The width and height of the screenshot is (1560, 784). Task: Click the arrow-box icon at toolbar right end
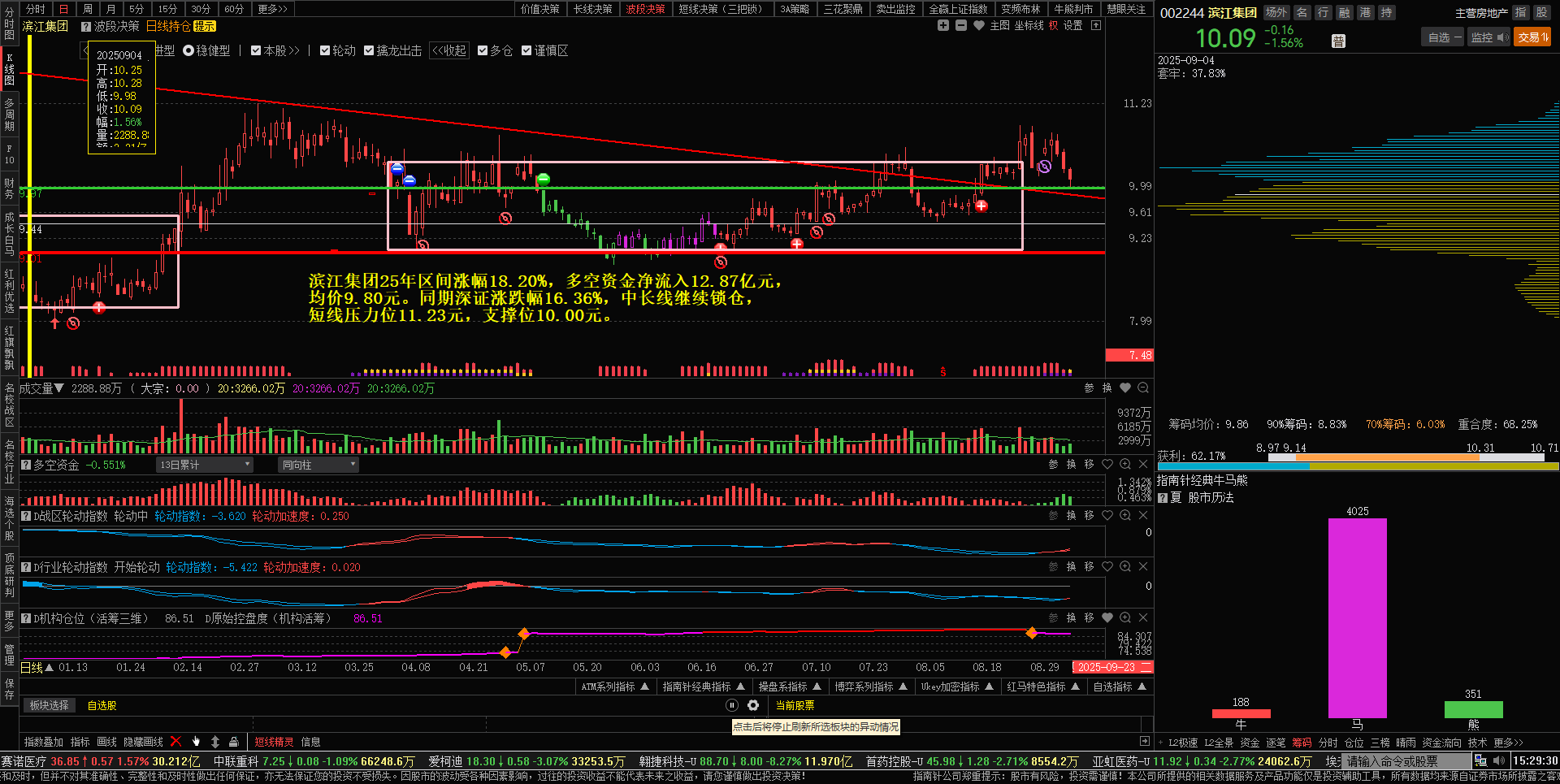[1145, 741]
